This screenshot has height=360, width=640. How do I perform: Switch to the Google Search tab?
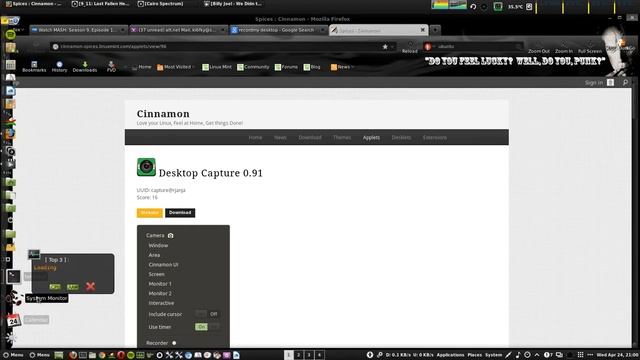(278, 30)
